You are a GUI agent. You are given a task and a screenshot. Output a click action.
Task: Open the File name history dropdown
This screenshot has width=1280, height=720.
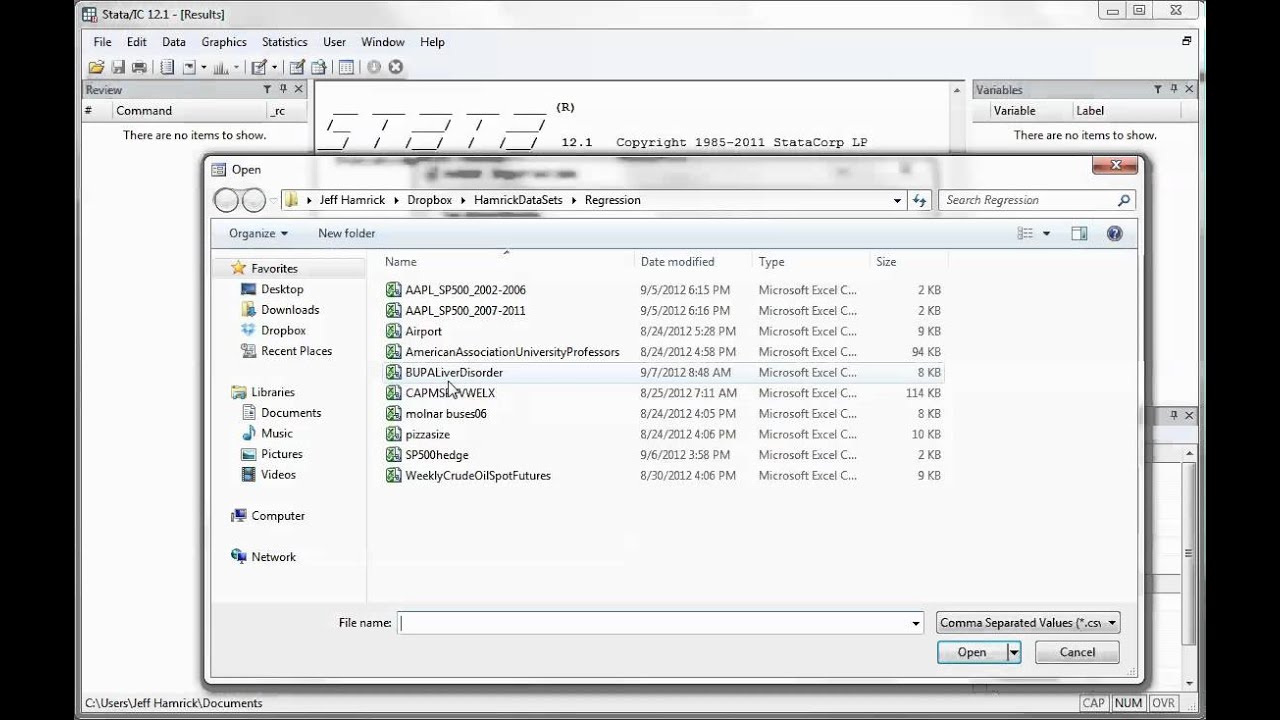click(915, 623)
